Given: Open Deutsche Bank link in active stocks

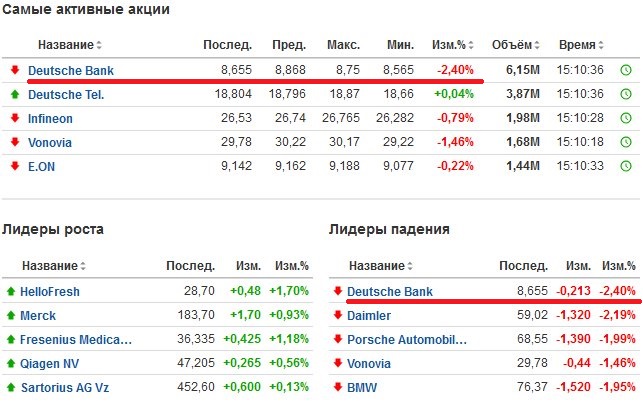Looking at the screenshot, I should (71, 71).
